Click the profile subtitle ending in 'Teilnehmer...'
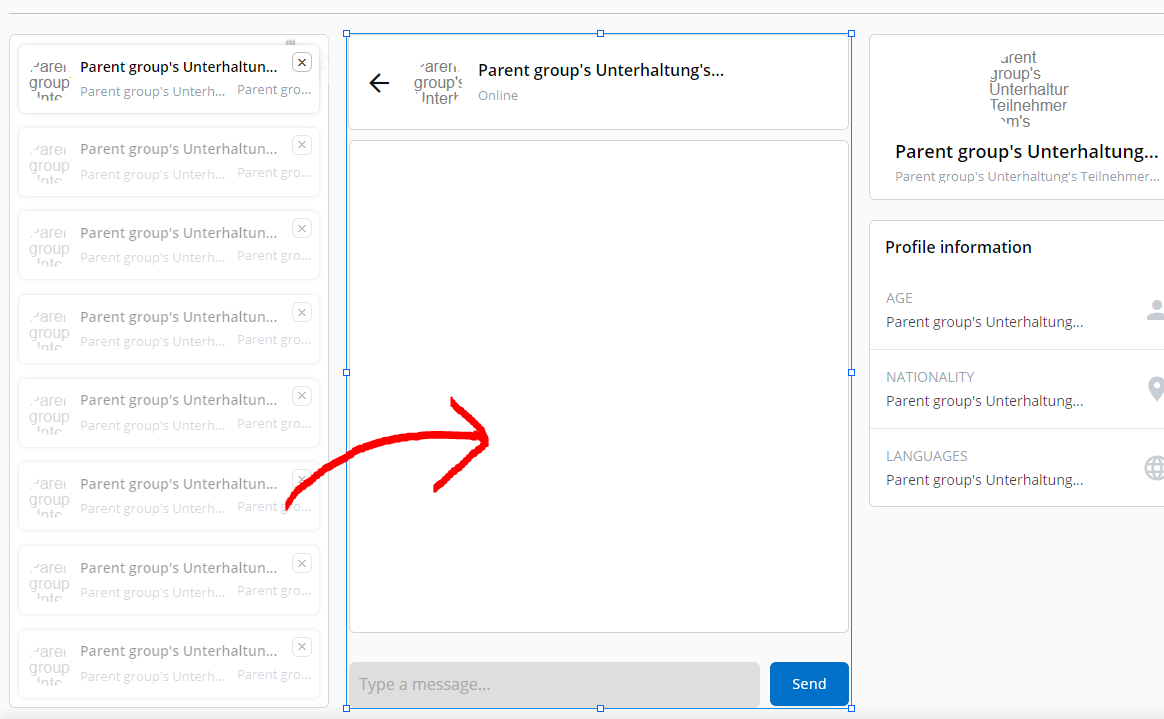Screen dimensions: 1164x719 point(1027,176)
